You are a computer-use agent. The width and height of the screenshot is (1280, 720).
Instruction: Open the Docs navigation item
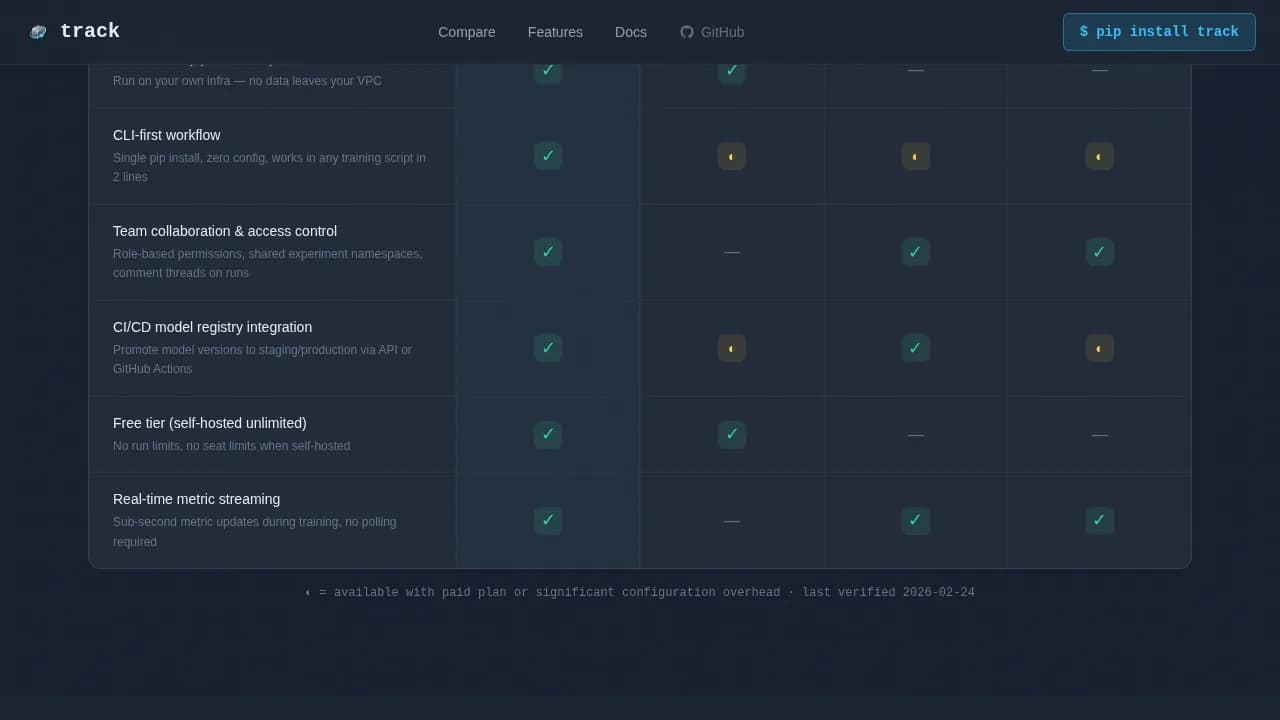click(630, 32)
